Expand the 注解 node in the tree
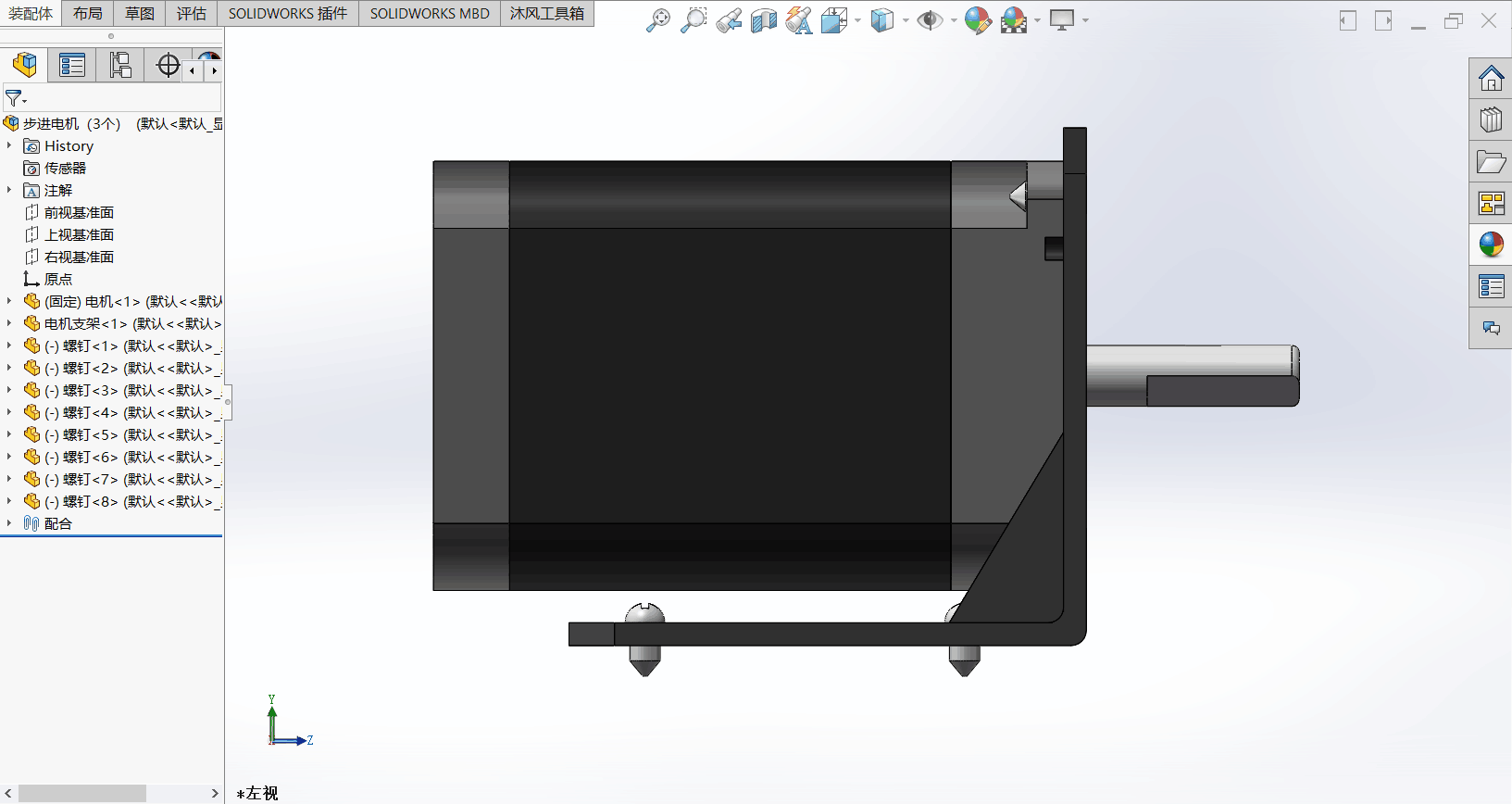1512x804 pixels. coord(9,190)
